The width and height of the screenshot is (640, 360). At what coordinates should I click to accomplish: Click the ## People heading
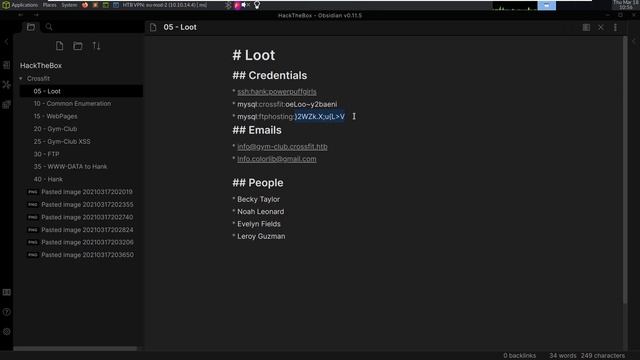(258, 183)
